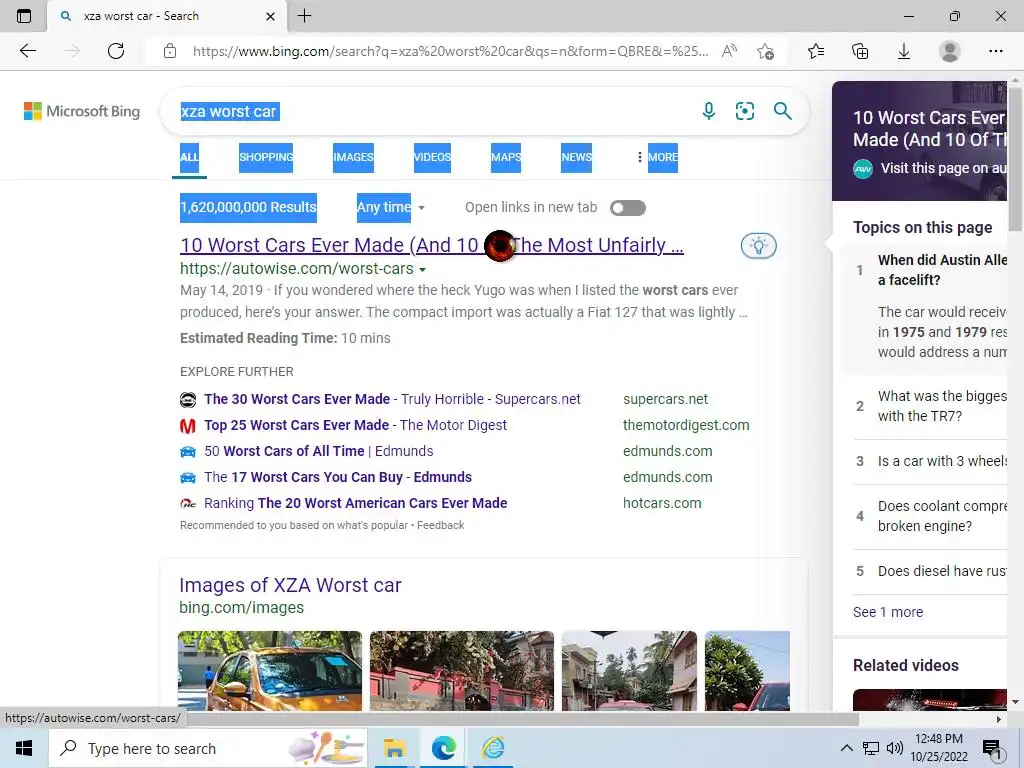Close the 'xza worst car' tab

tap(270, 16)
